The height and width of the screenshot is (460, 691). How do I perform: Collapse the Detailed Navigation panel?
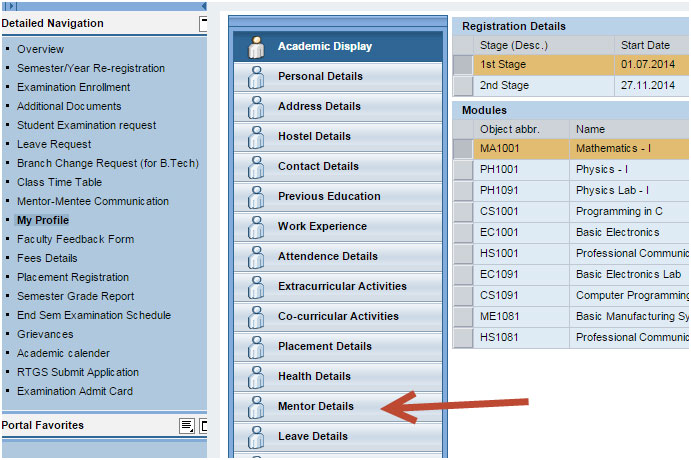click(x=203, y=24)
